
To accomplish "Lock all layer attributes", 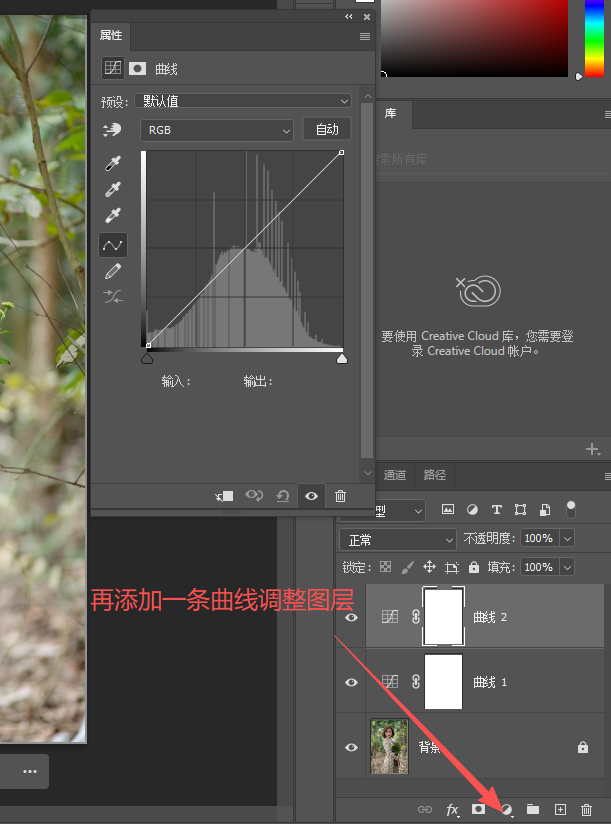I will 474,567.
